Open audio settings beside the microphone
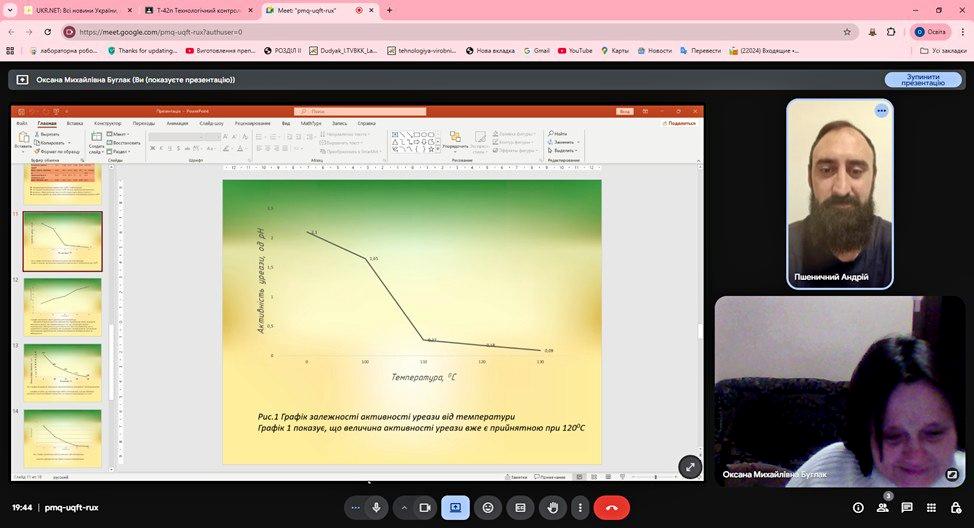This screenshot has width=974, height=528. coord(355,507)
